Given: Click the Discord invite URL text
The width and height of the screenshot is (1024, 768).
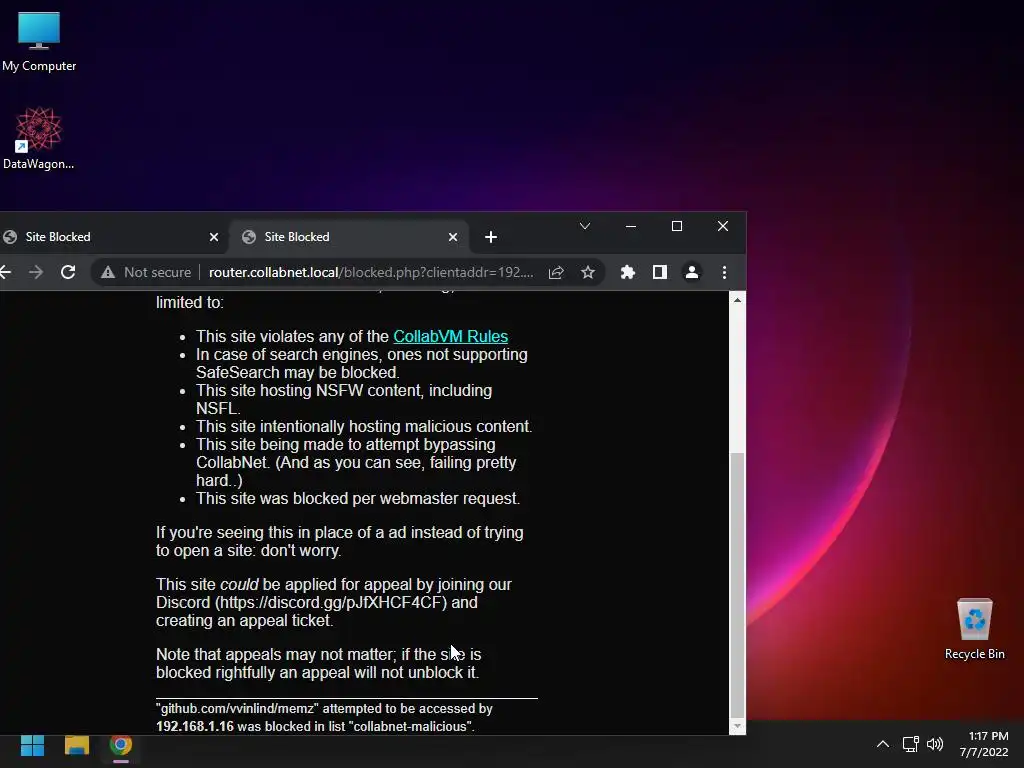Looking at the screenshot, I should coord(330,602).
